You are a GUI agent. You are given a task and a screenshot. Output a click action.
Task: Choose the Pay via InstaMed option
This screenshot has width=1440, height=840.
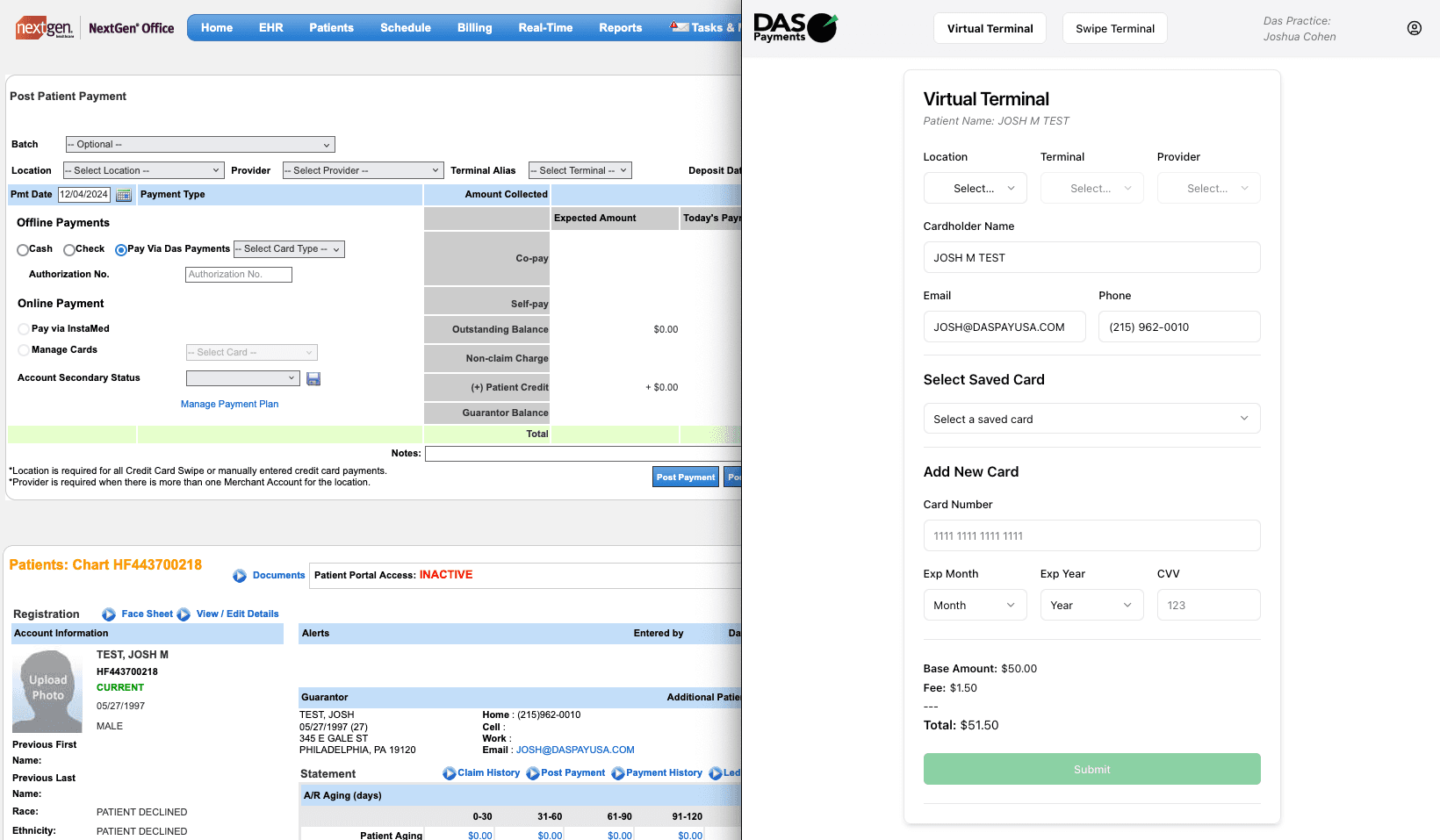tap(24, 329)
